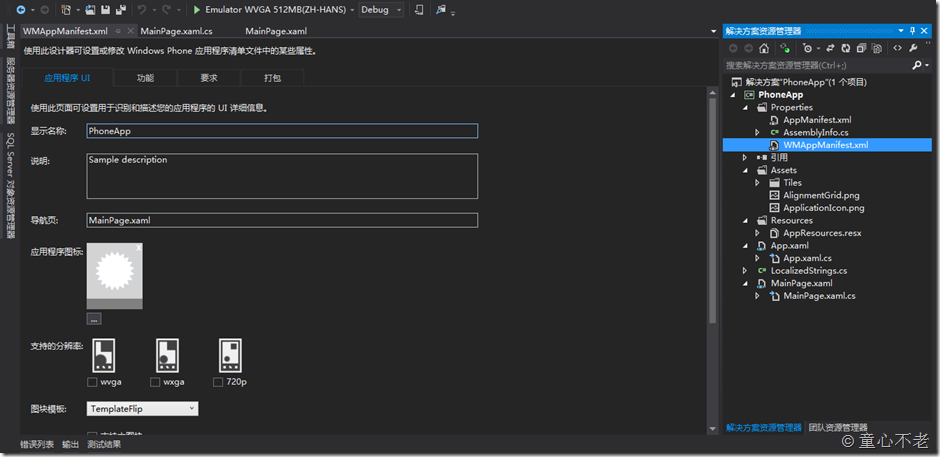
Task: Click Sync with Active Document icon in Solution Explorer
Action: point(831,49)
